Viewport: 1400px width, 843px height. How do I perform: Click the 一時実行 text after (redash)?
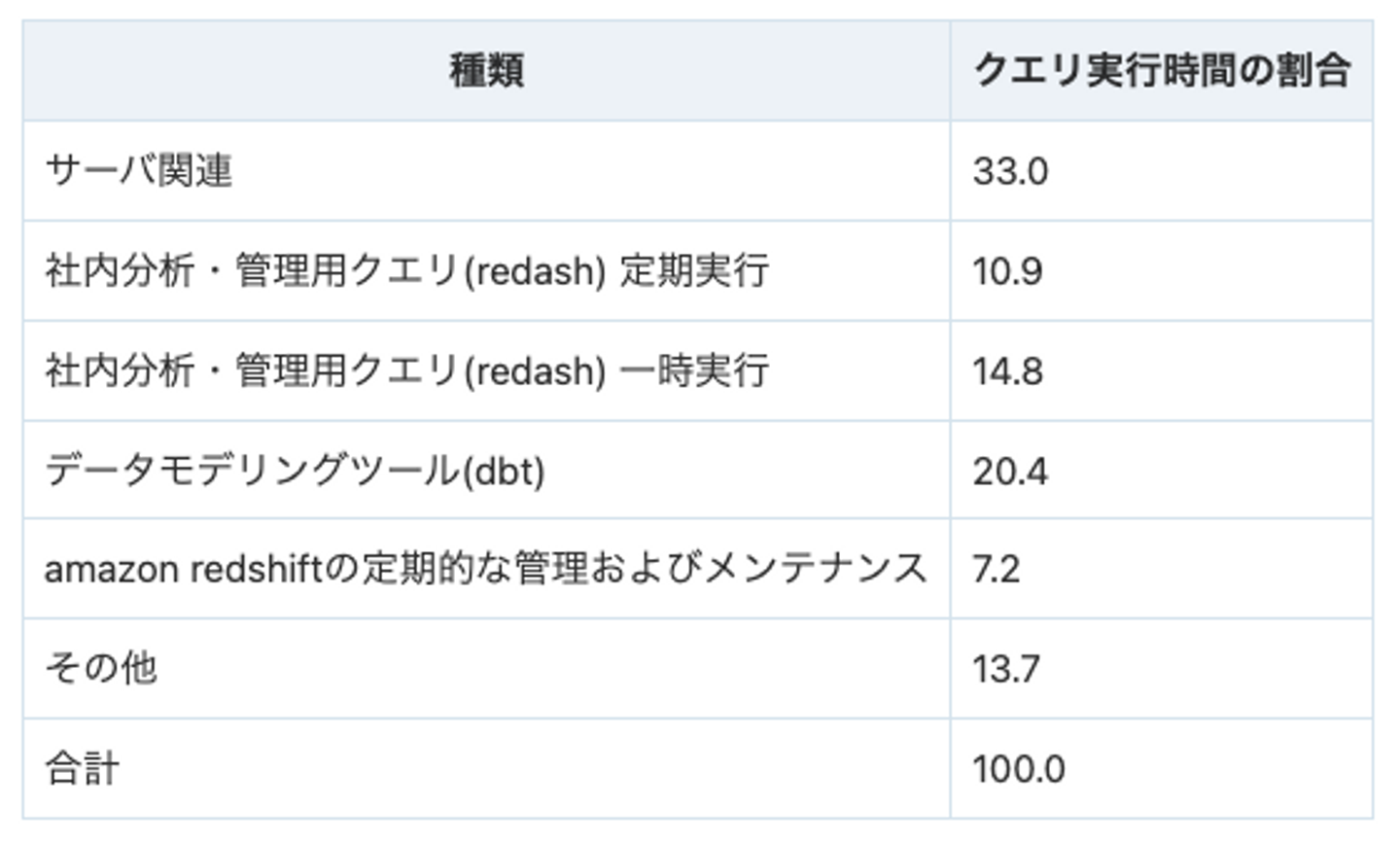[694, 371]
